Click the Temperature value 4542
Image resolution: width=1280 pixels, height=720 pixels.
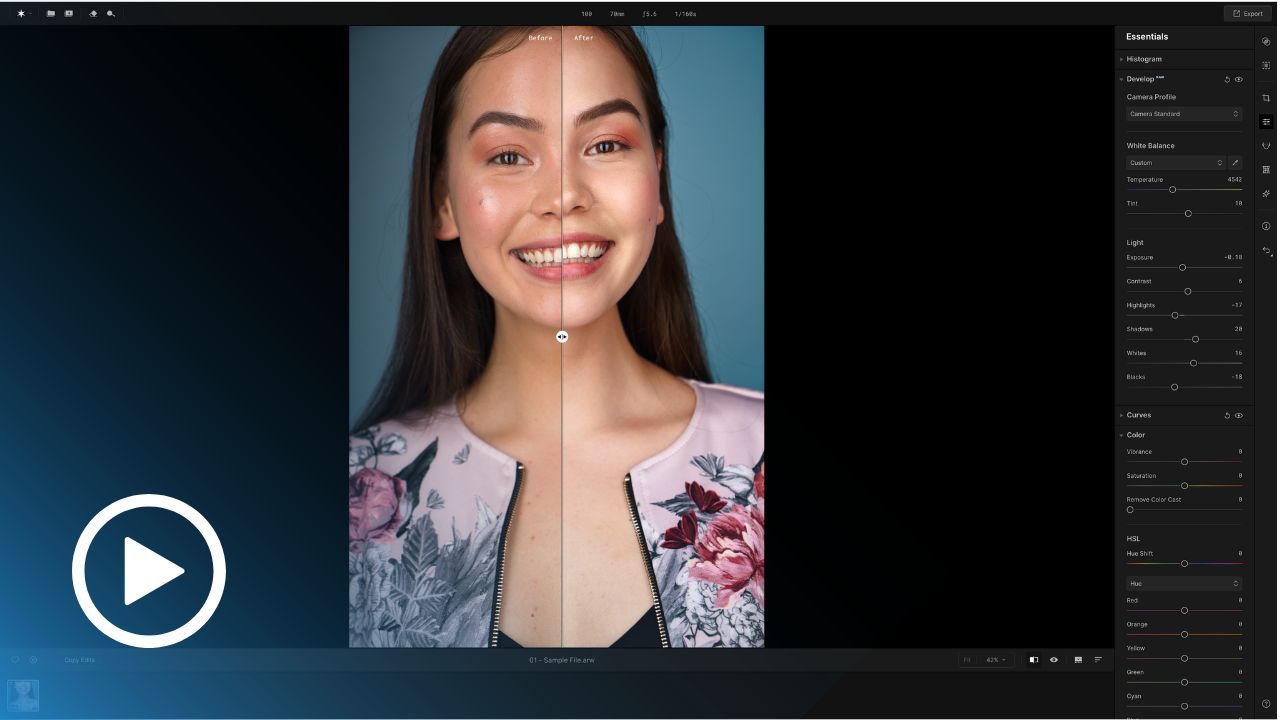(1234, 180)
